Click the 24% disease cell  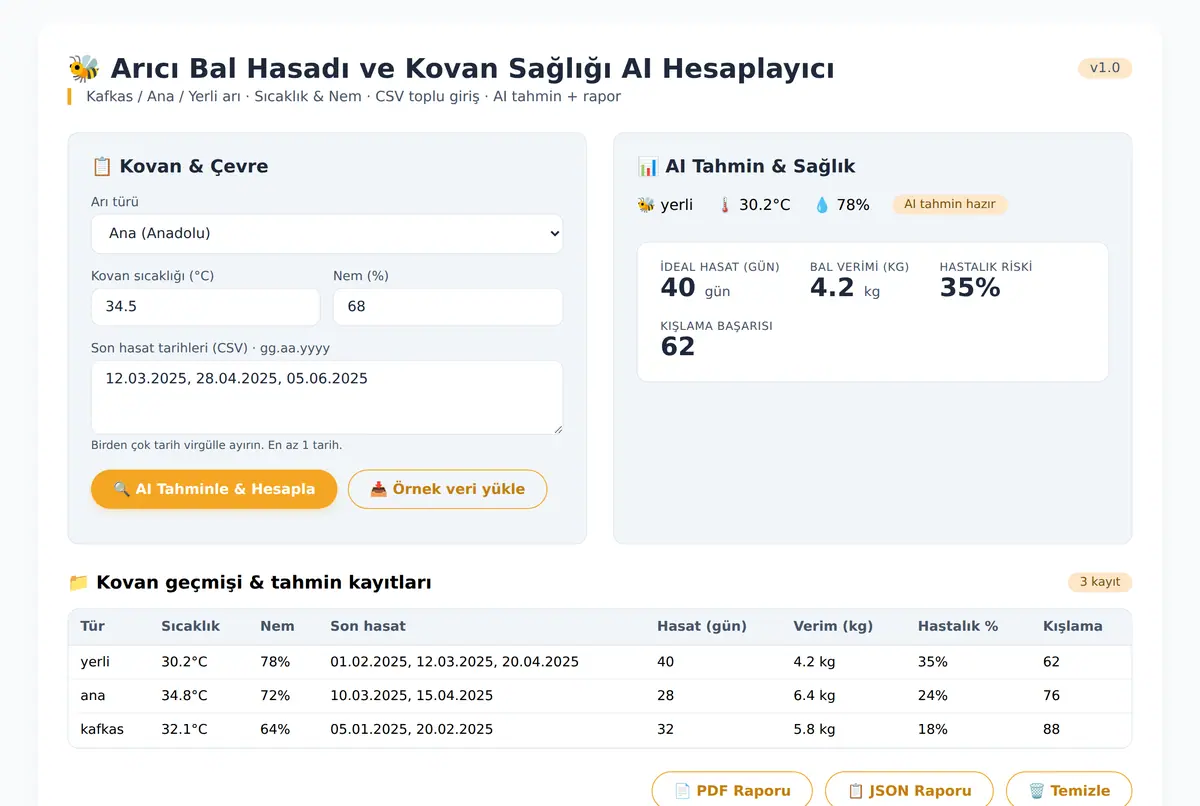pos(933,696)
